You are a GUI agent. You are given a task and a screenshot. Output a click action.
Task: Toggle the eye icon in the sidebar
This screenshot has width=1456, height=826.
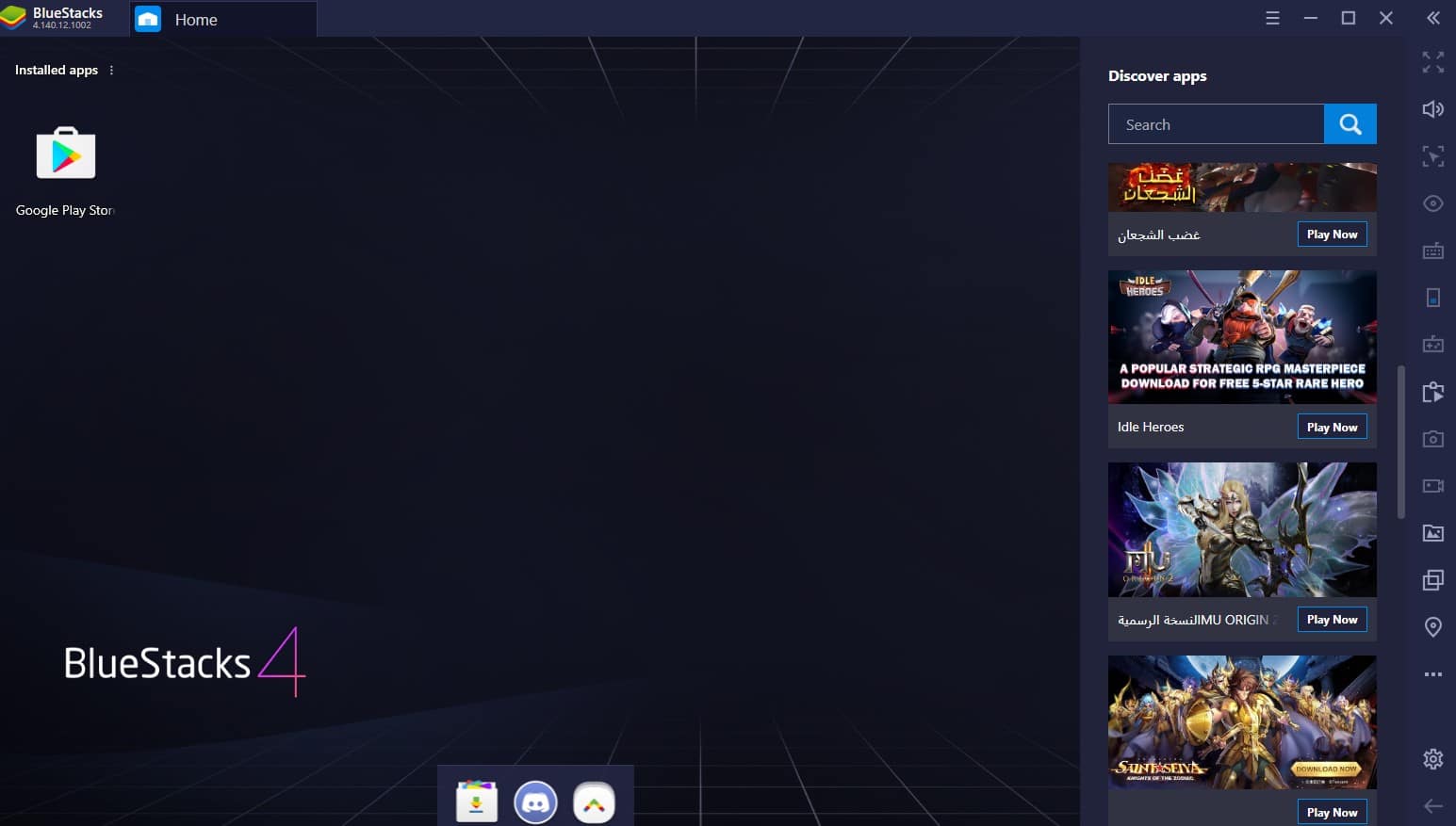[1432, 203]
